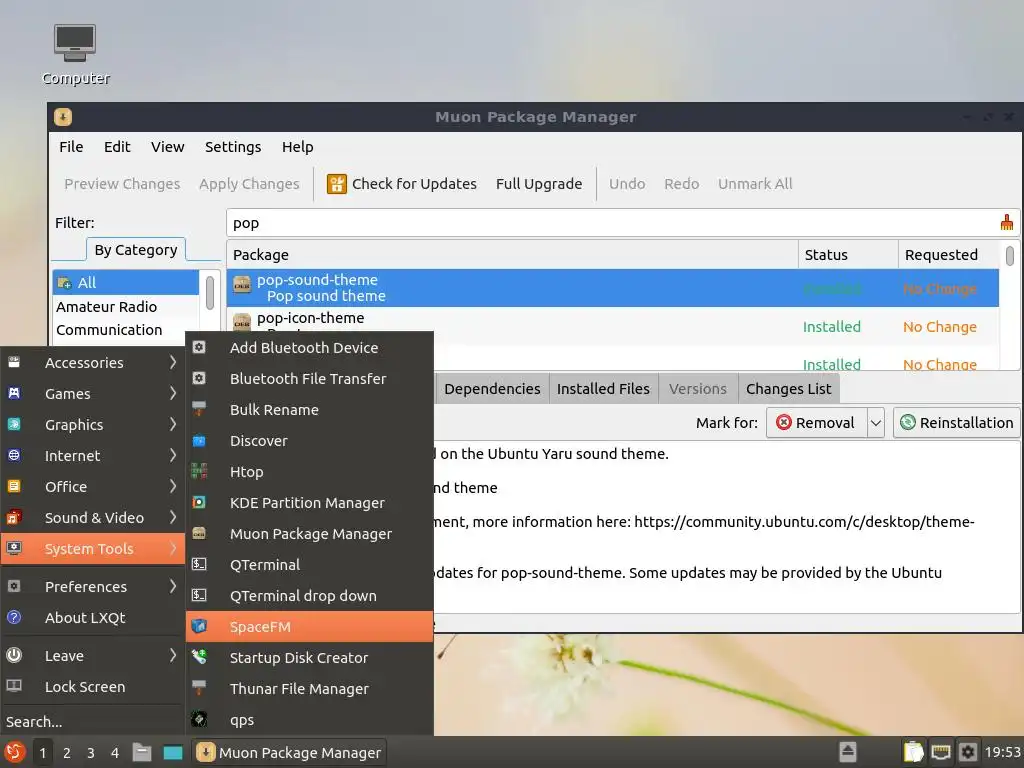Click the Muon Package Manager taskbar button

pos(291,752)
